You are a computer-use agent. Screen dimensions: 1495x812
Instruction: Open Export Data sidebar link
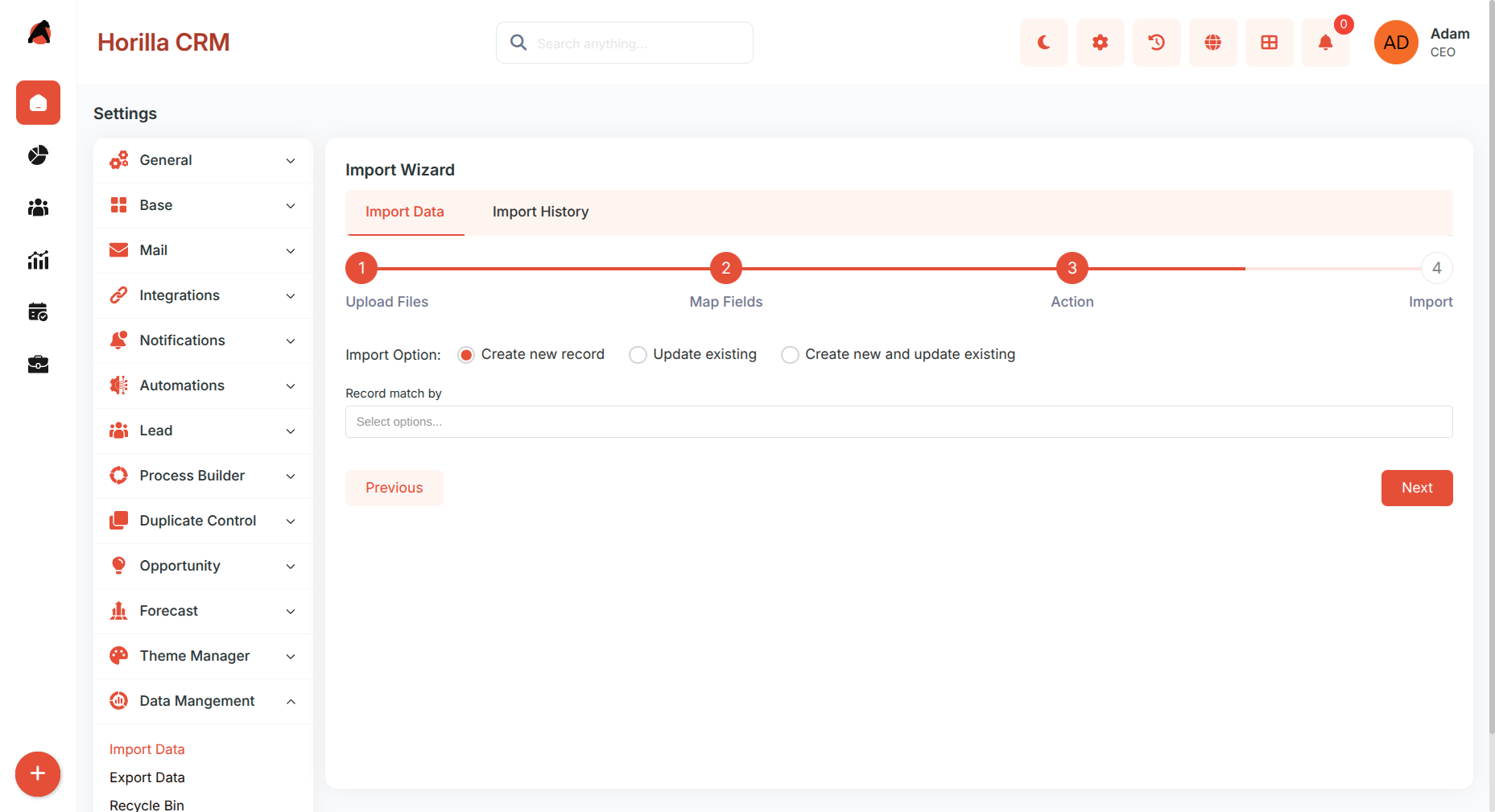[x=147, y=777]
